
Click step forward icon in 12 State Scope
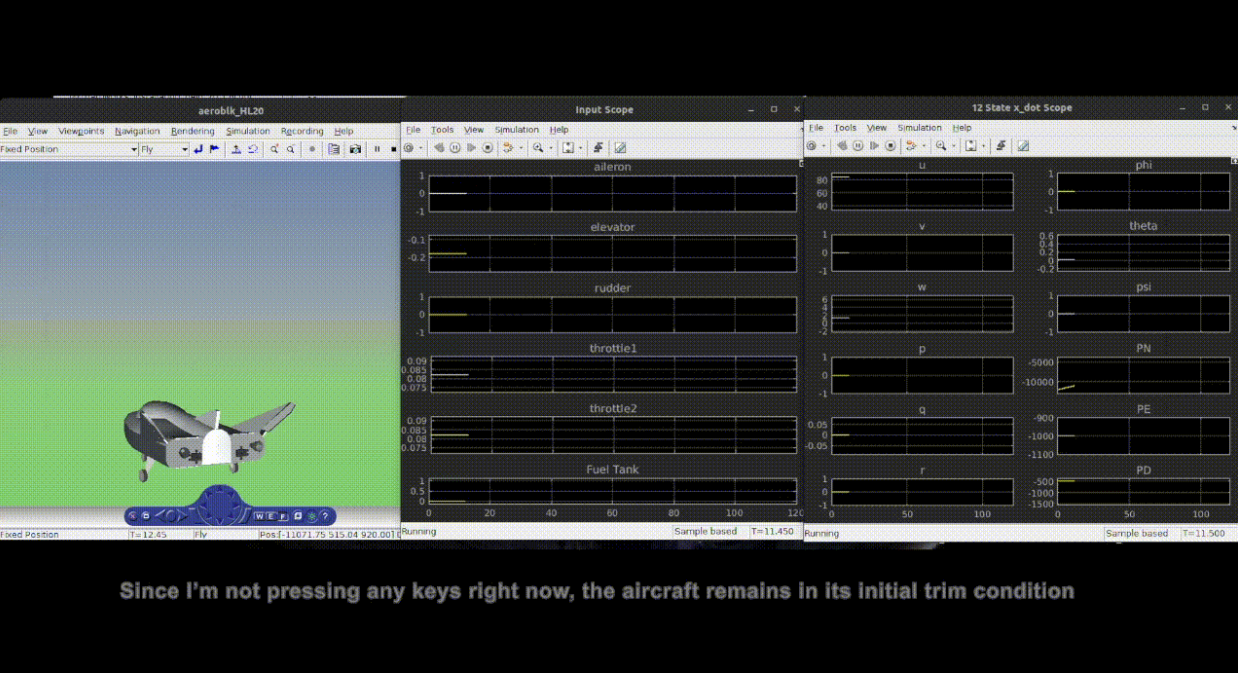click(x=874, y=146)
